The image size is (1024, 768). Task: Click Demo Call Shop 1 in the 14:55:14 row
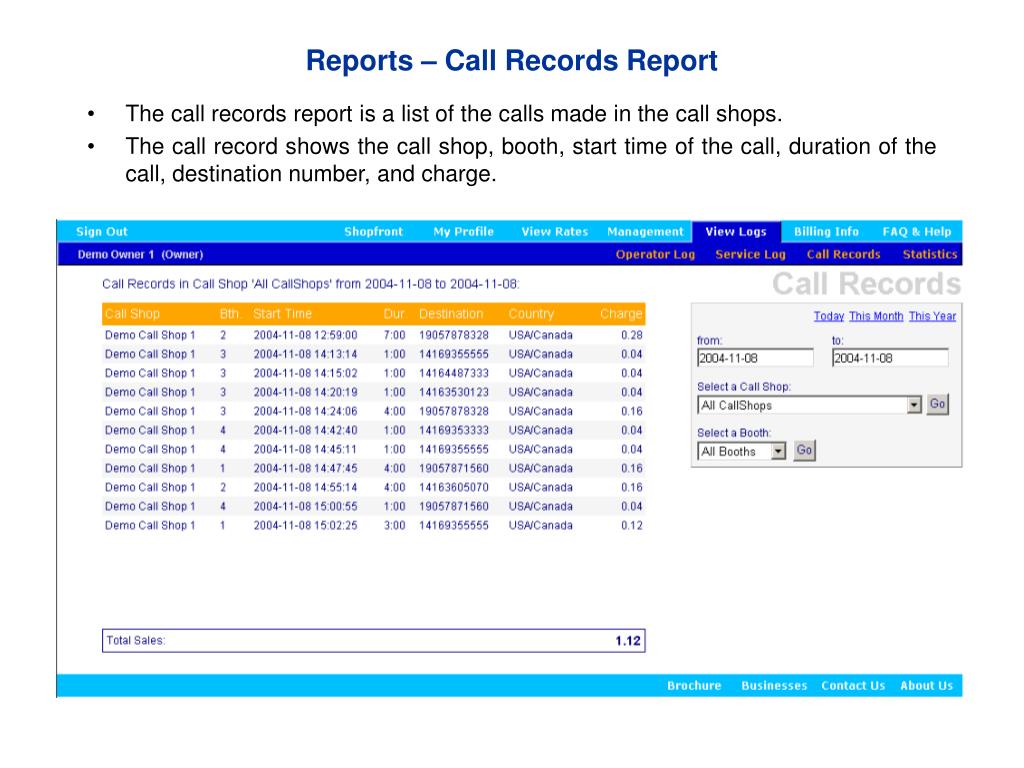tap(150, 487)
